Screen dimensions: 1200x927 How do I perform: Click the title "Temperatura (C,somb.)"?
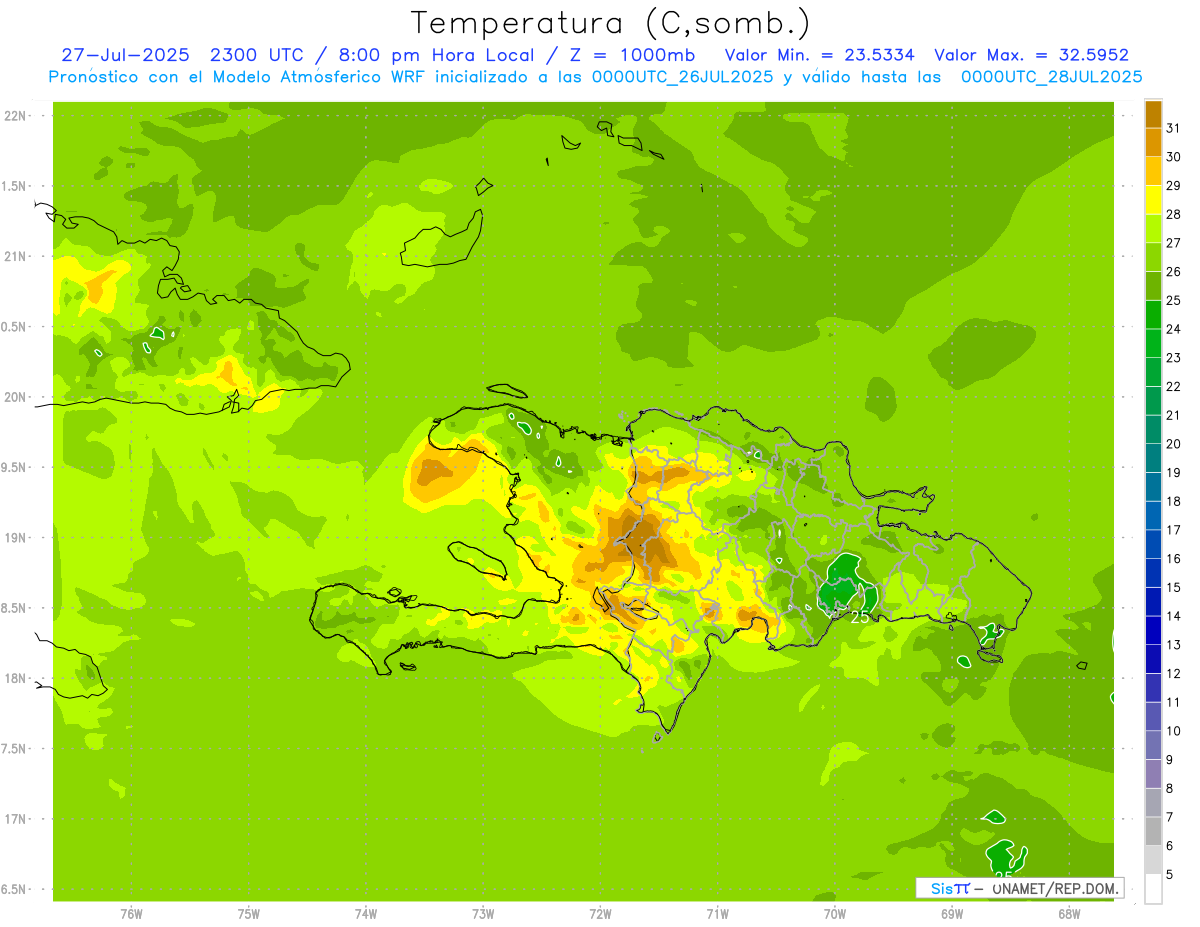tap(610, 23)
